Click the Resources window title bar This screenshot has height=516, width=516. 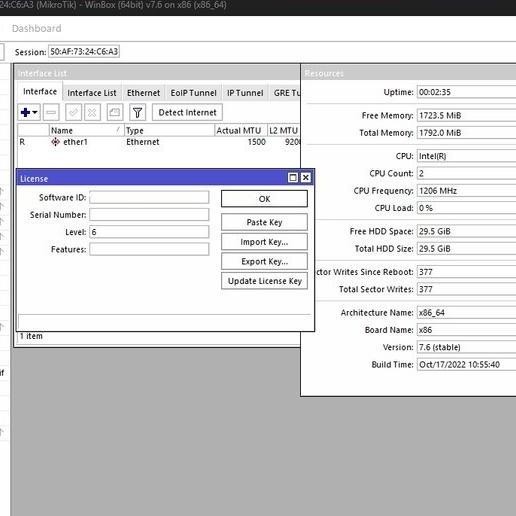(409, 73)
